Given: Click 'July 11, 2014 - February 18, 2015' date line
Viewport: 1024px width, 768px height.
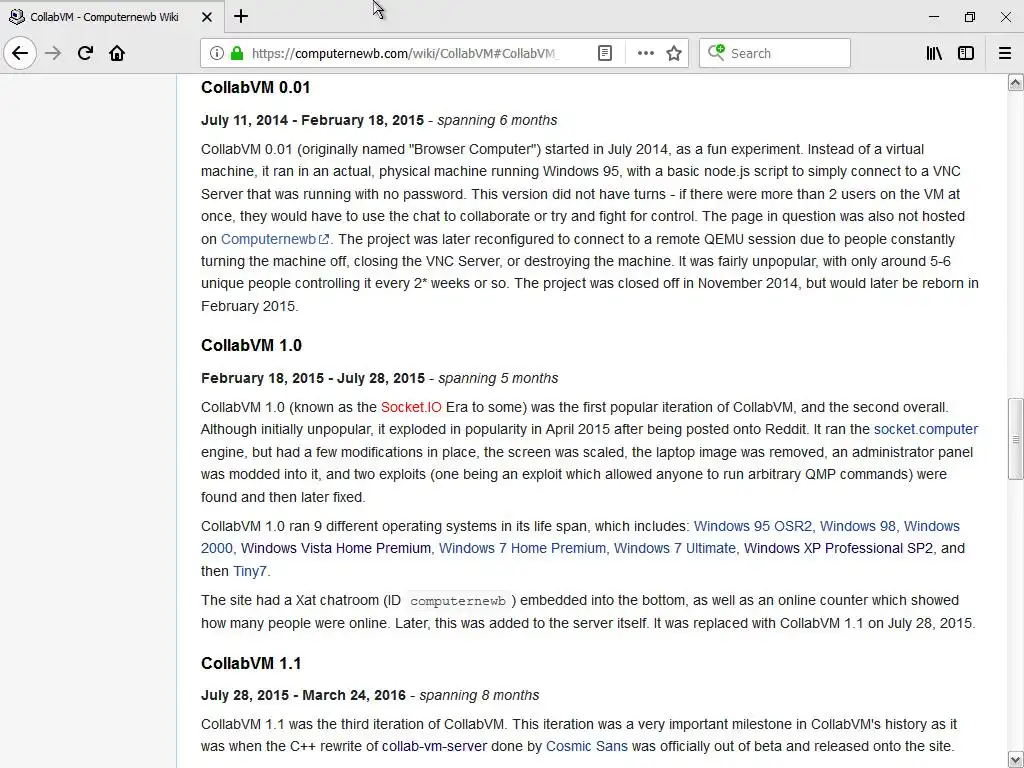Looking at the screenshot, I should (312, 120).
